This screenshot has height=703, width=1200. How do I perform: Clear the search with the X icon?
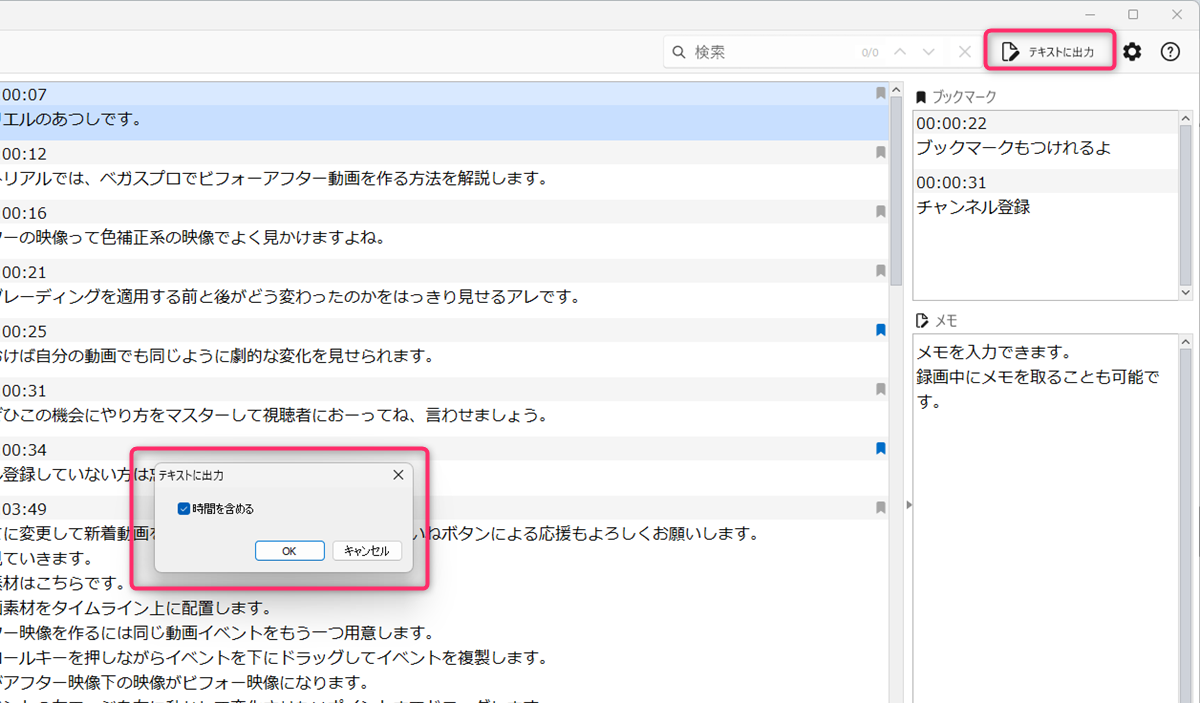[x=964, y=52]
